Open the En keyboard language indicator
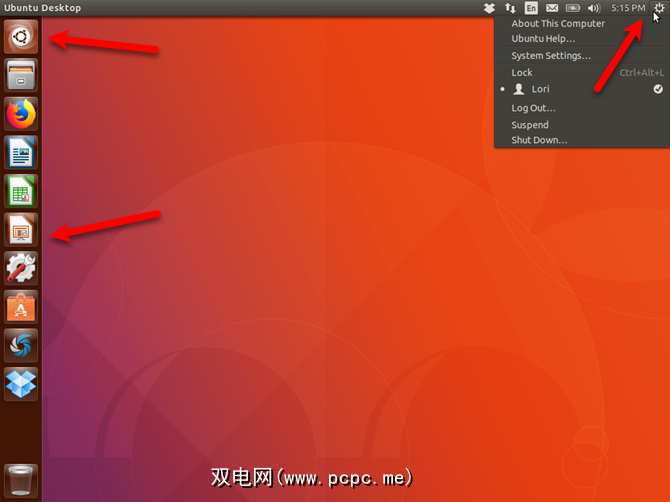 tap(531, 8)
